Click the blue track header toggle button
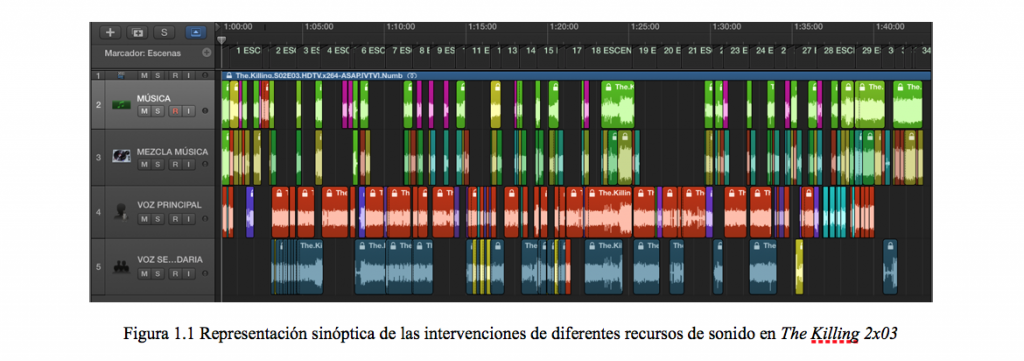This screenshot has width=1024, height=361. [x=195, y=32]
